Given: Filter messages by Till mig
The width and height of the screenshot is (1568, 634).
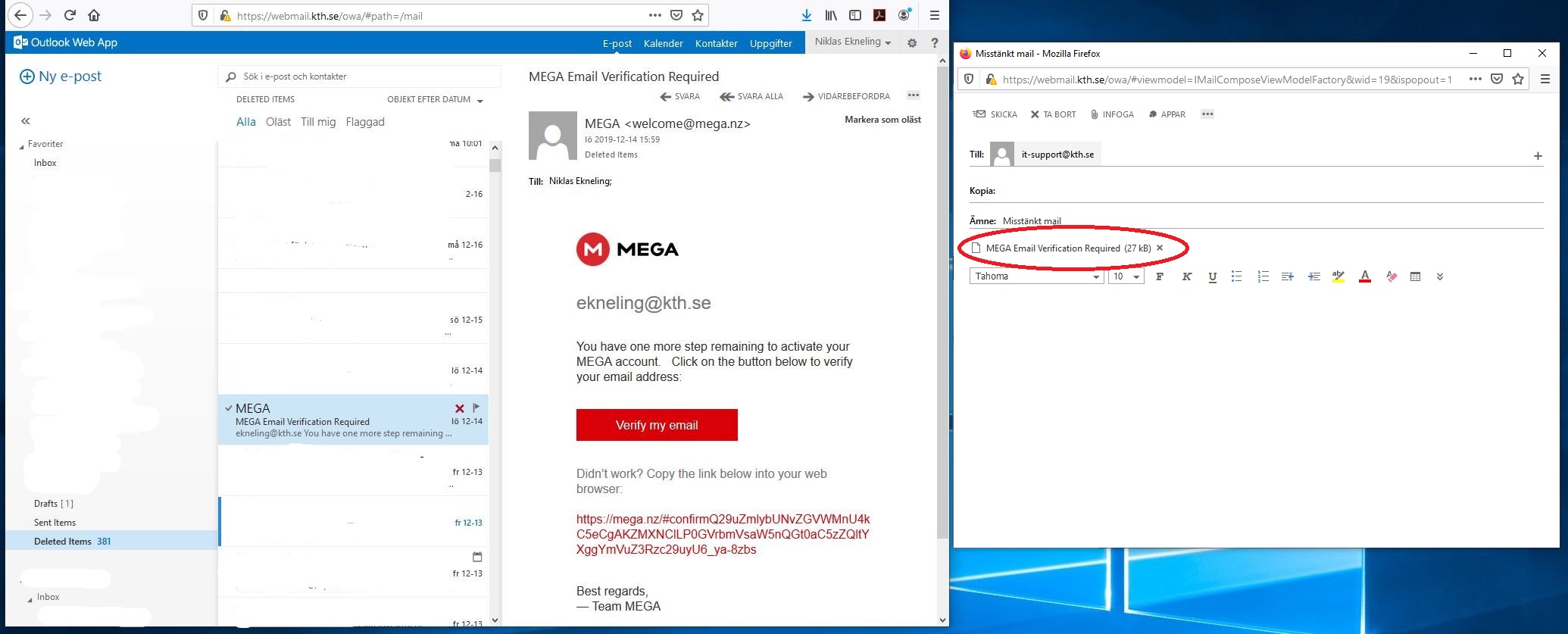Looking at the screenshot, I should click(318, 122).
